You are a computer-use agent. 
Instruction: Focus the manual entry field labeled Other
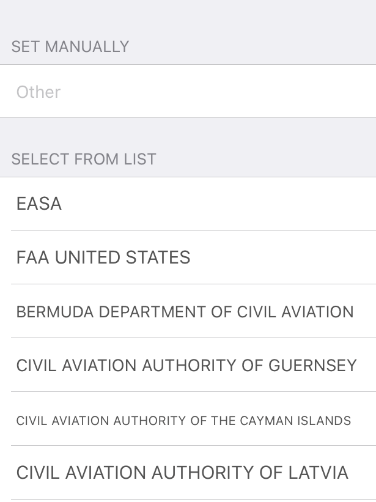coord(188,91)
